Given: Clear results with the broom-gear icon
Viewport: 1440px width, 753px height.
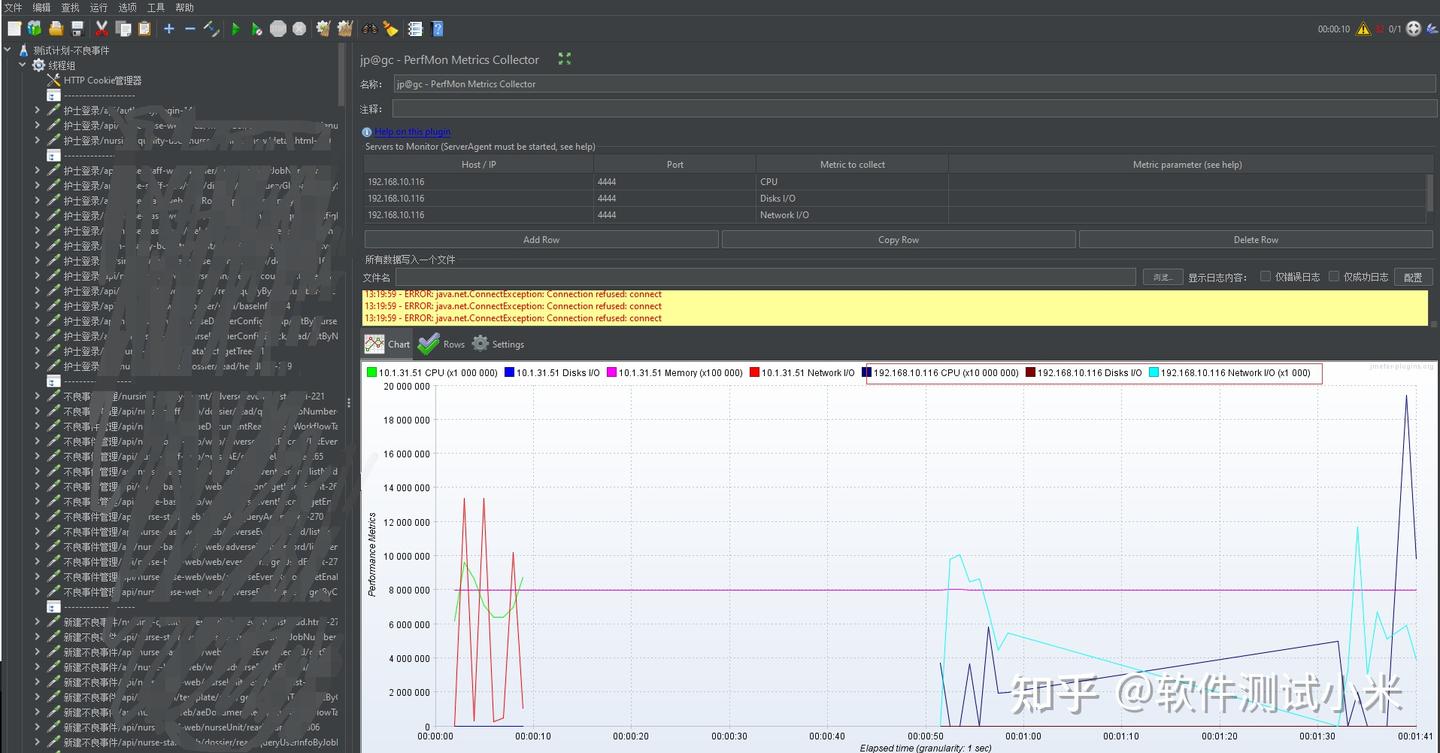Looking at the screenshot, I should (x=323, y=29).
